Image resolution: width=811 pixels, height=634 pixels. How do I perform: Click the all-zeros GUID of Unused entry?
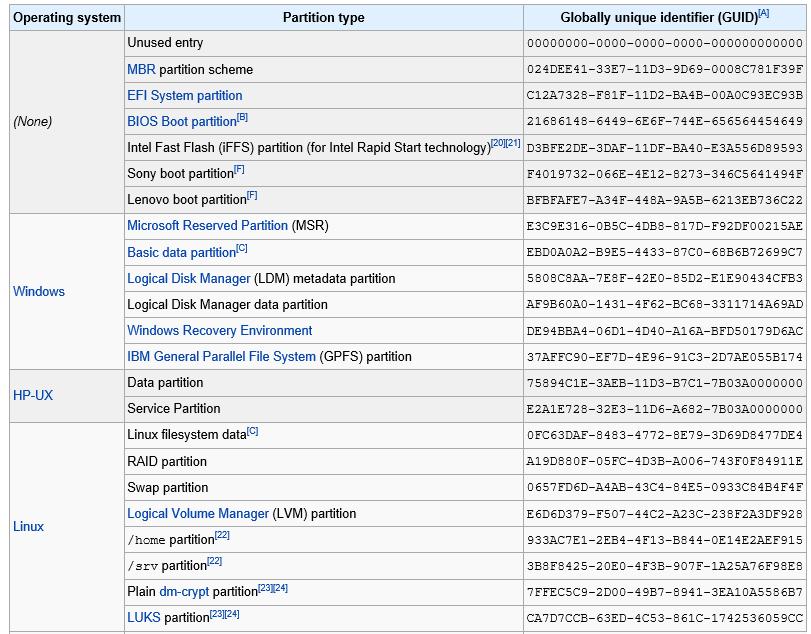[x=665, y=43]
